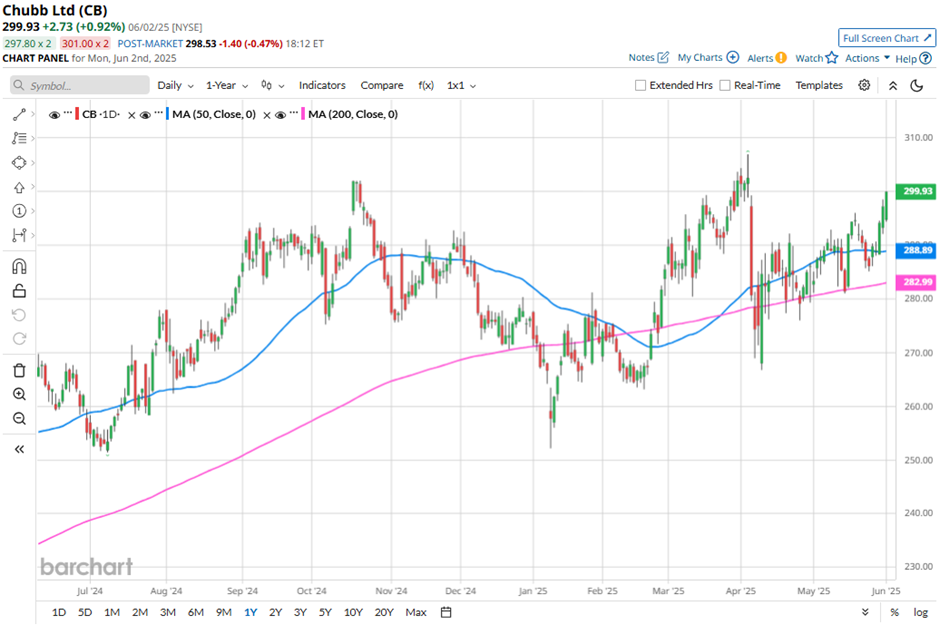Select the measure range tool
The height and width of the screenshot is (625, 940).
pos(19,235)
